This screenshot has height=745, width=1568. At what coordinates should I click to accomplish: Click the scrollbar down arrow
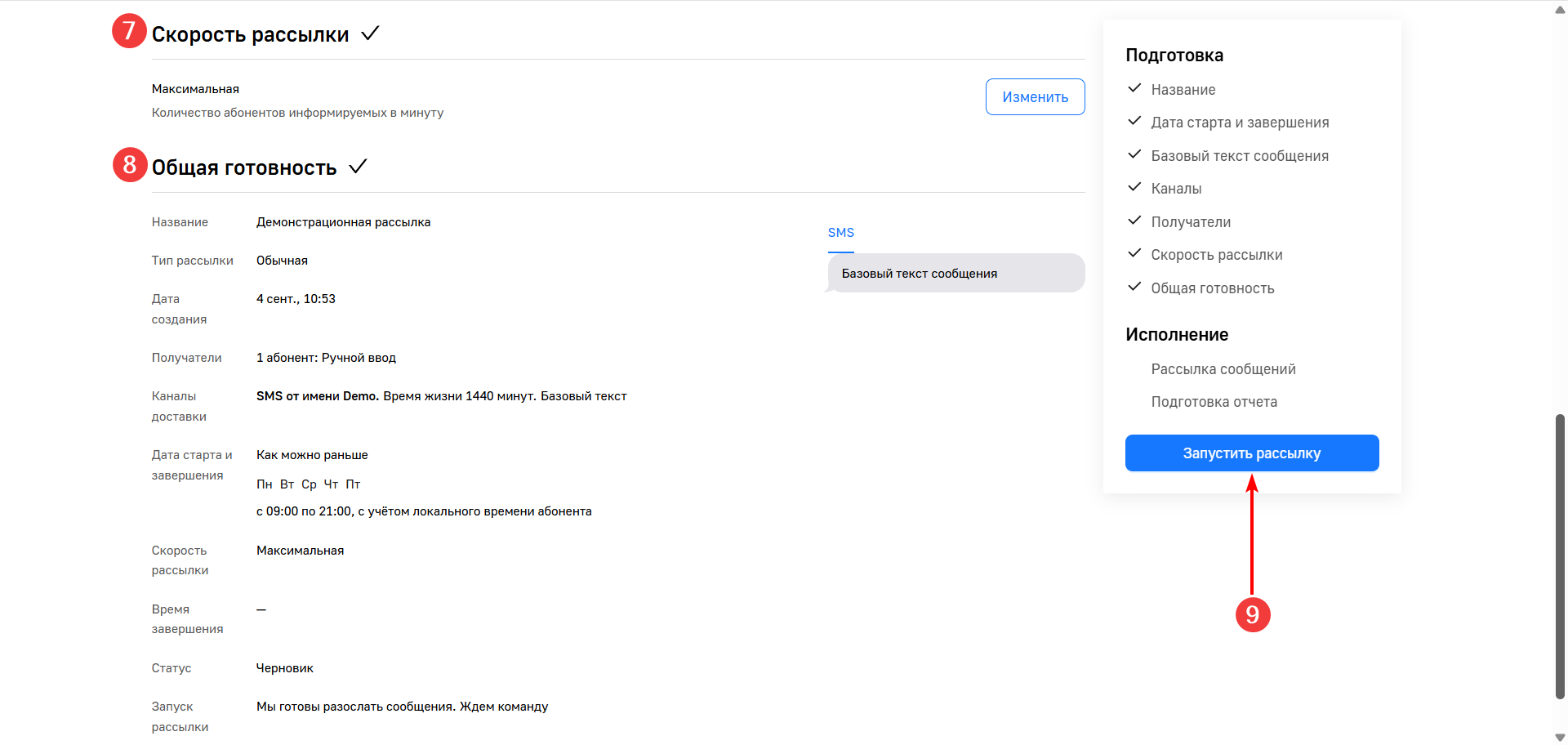click(1560, 737)
